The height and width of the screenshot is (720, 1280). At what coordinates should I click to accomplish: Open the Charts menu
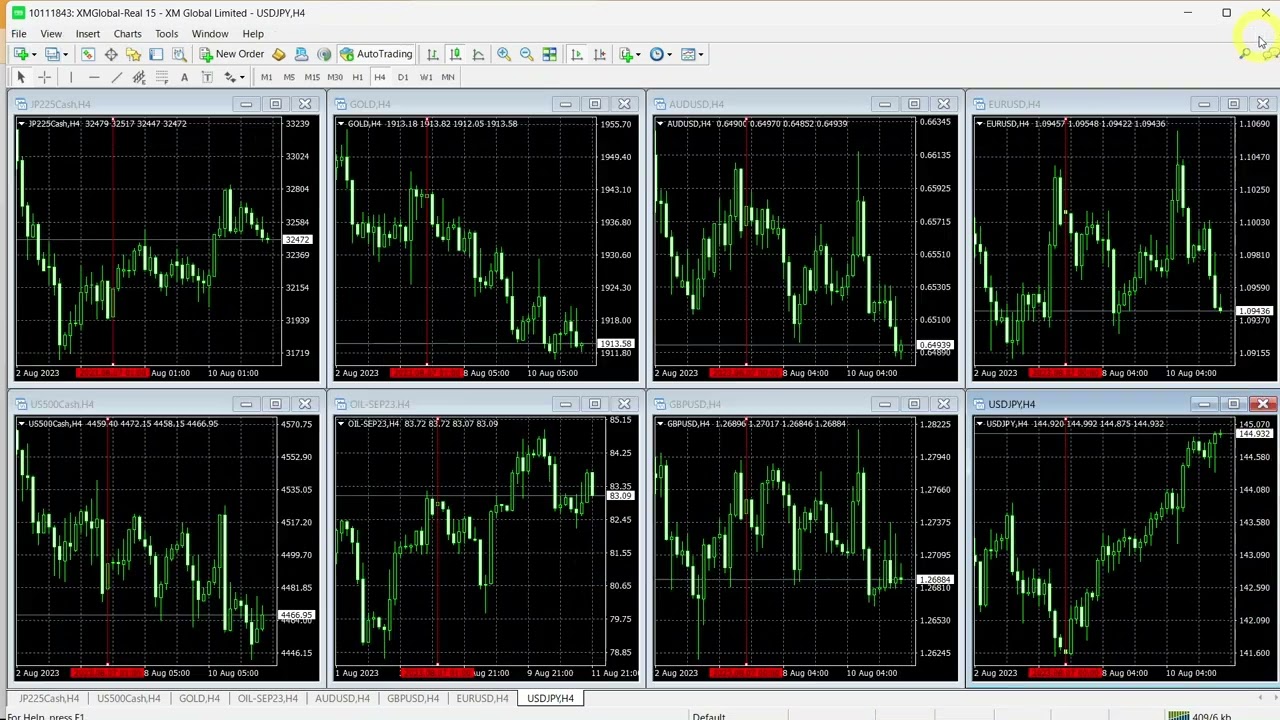[x=127, y=34]
